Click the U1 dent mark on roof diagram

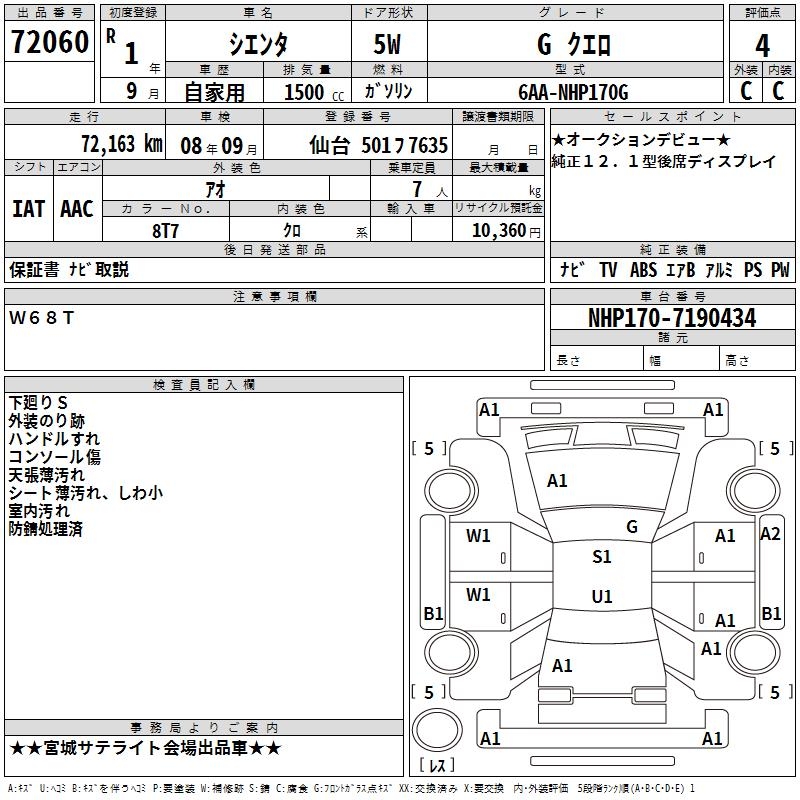click(x=602, y=596)
